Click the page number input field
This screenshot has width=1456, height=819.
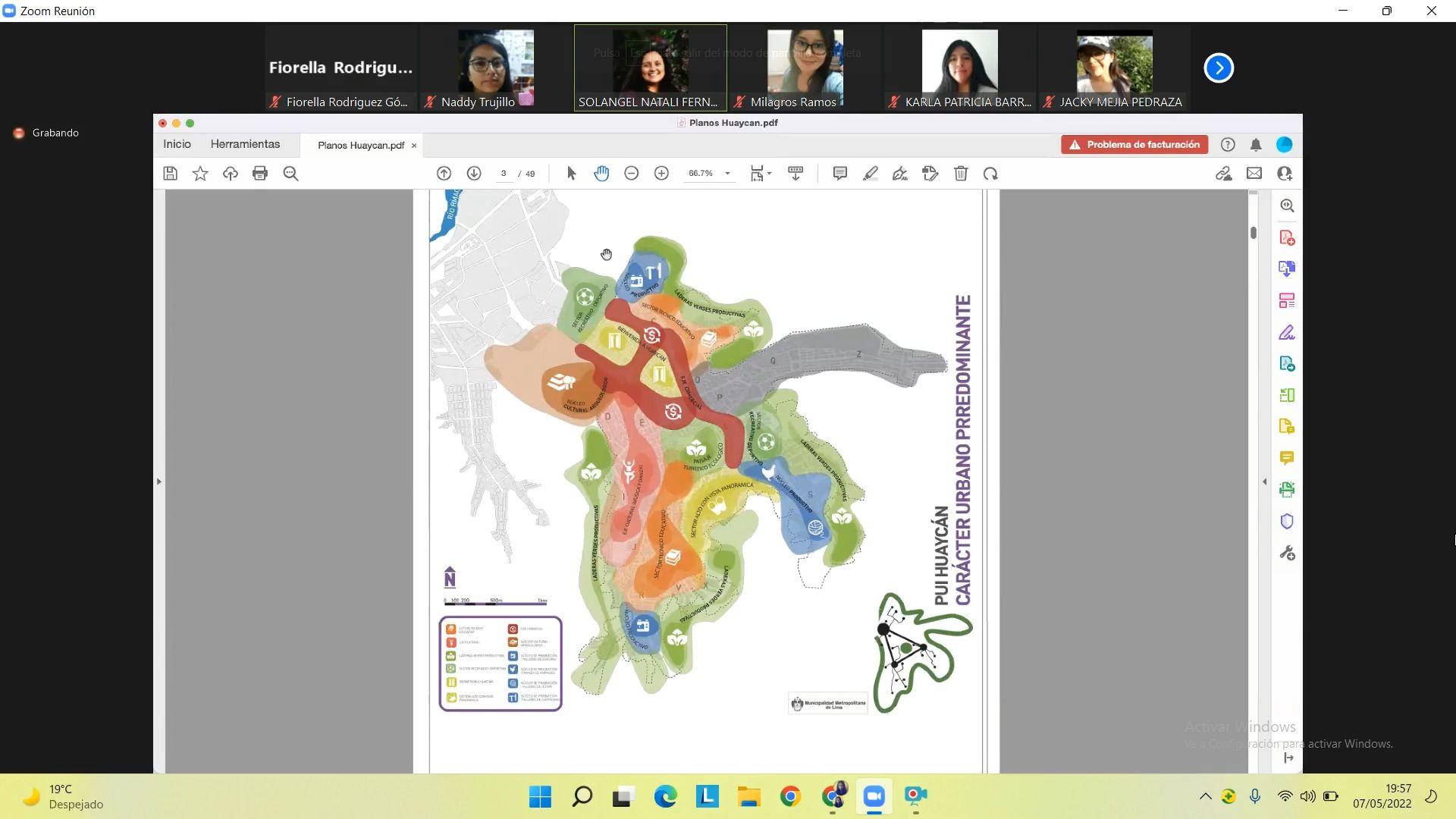pyautogui.click(x=504, y=174)
